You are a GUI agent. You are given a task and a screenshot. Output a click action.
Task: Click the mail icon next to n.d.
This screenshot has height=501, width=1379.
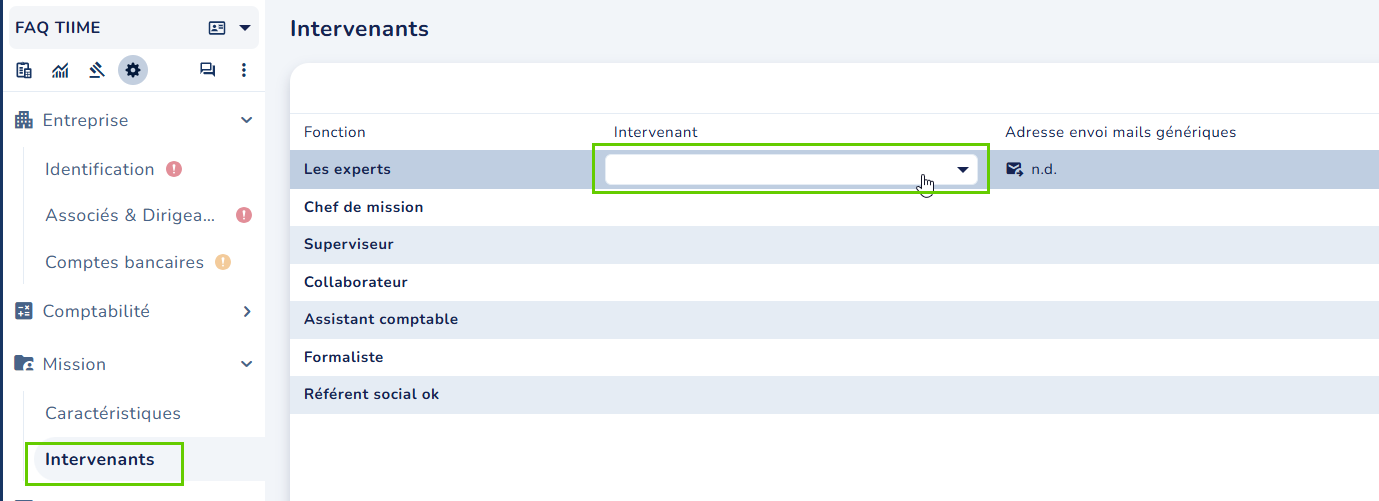point(1015,169)
